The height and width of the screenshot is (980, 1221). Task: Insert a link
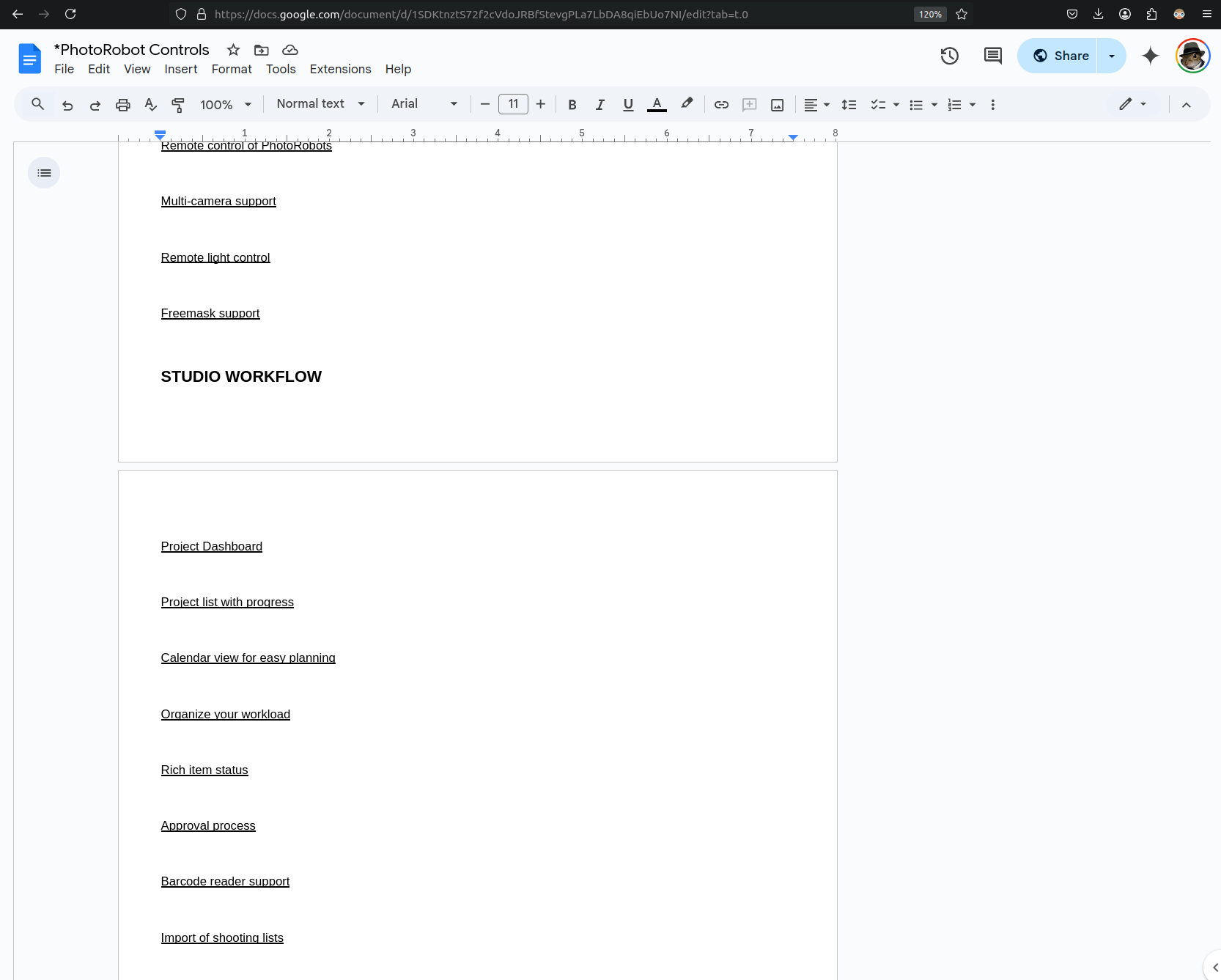tap(721, 105)
